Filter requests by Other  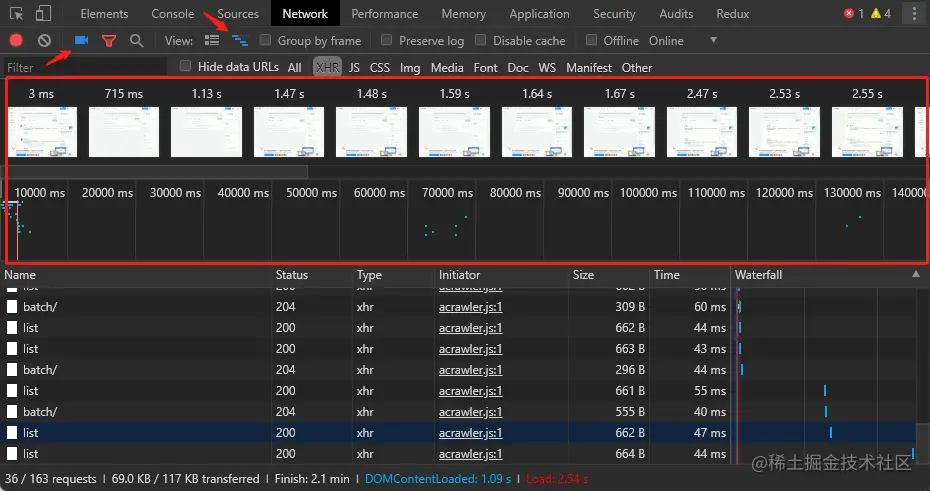pos(637,68)
